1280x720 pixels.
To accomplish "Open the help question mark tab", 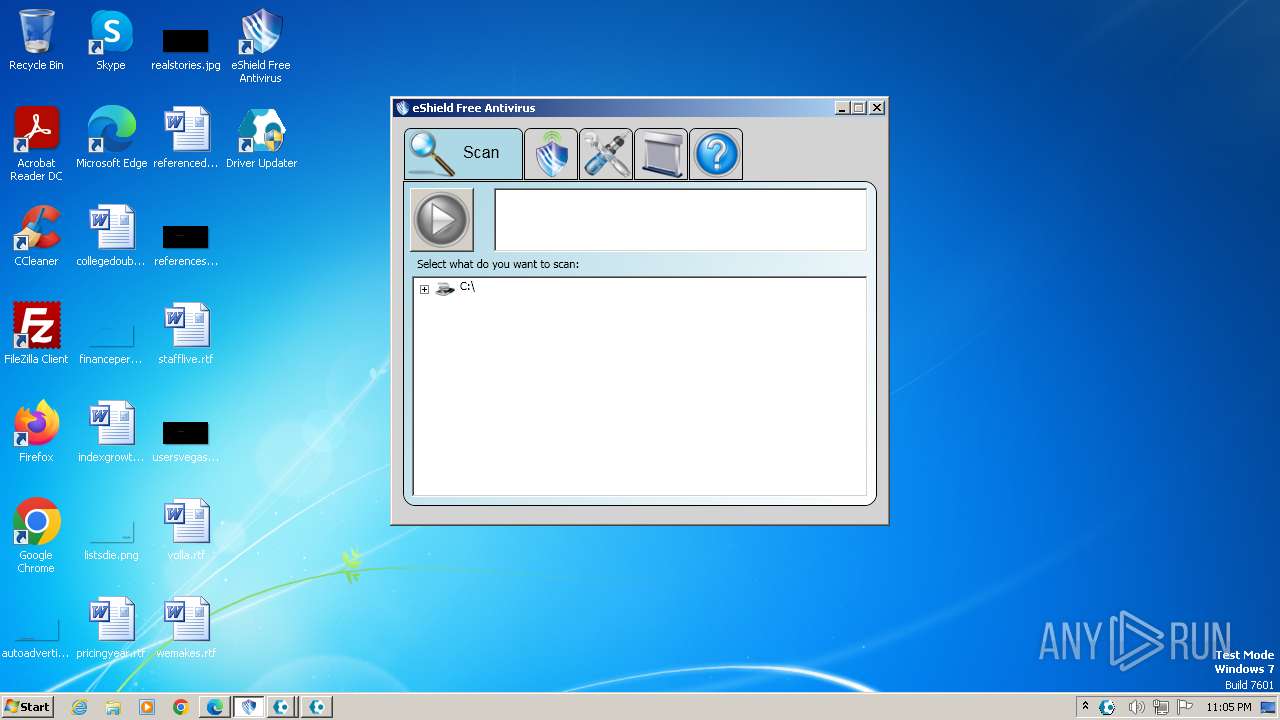I will tap(716, 154).
